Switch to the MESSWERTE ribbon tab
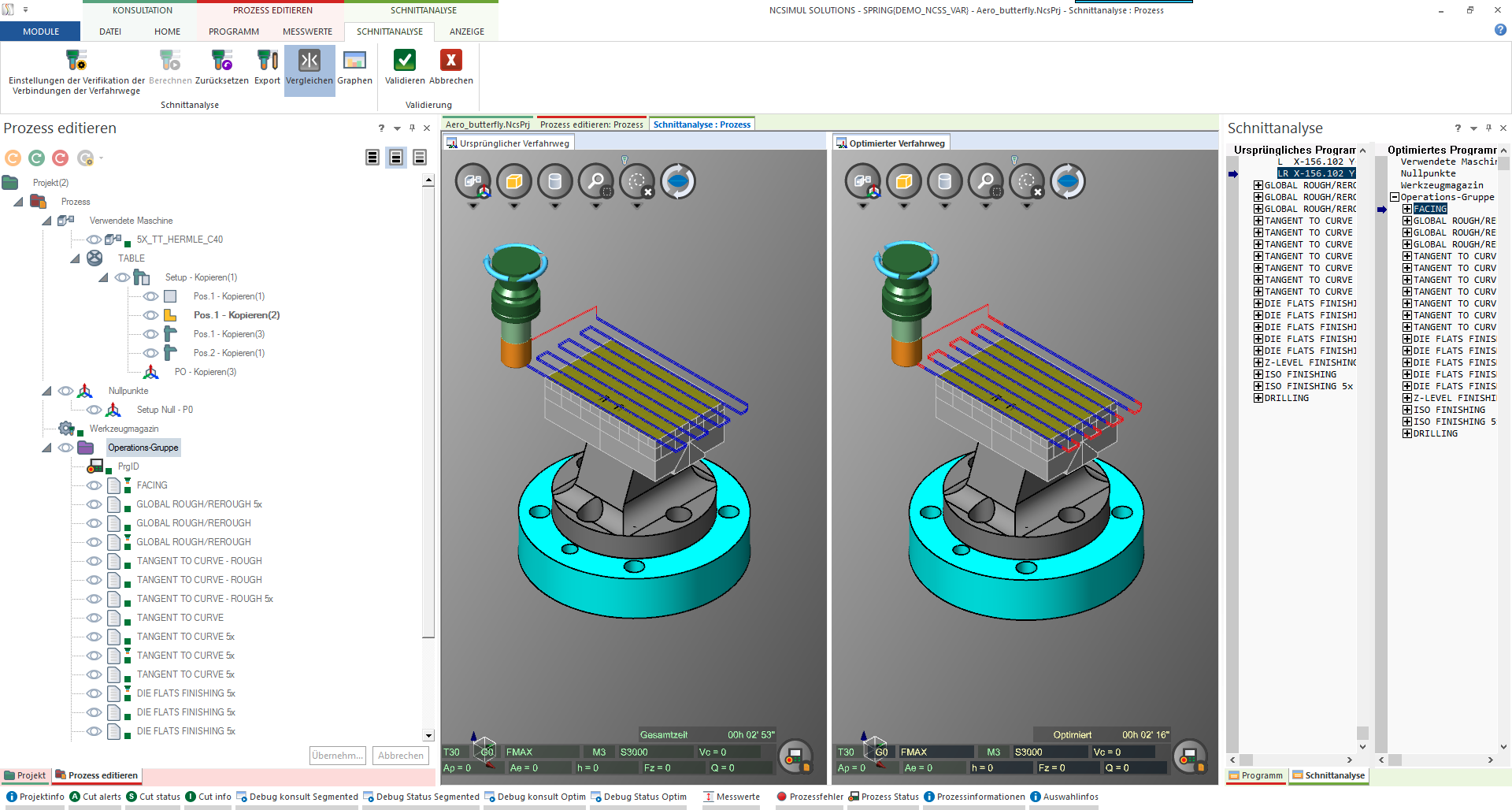This screenshot has height=810, width=1512. (x=307, y=32)
